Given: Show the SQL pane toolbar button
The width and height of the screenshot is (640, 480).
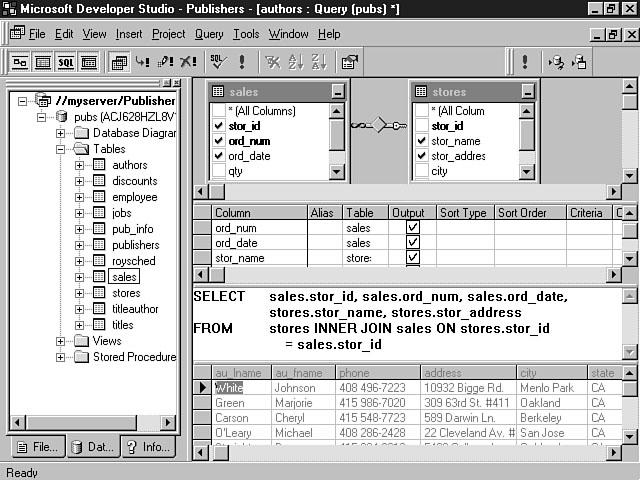Looking at the screenshot, I should pos(65,62).
